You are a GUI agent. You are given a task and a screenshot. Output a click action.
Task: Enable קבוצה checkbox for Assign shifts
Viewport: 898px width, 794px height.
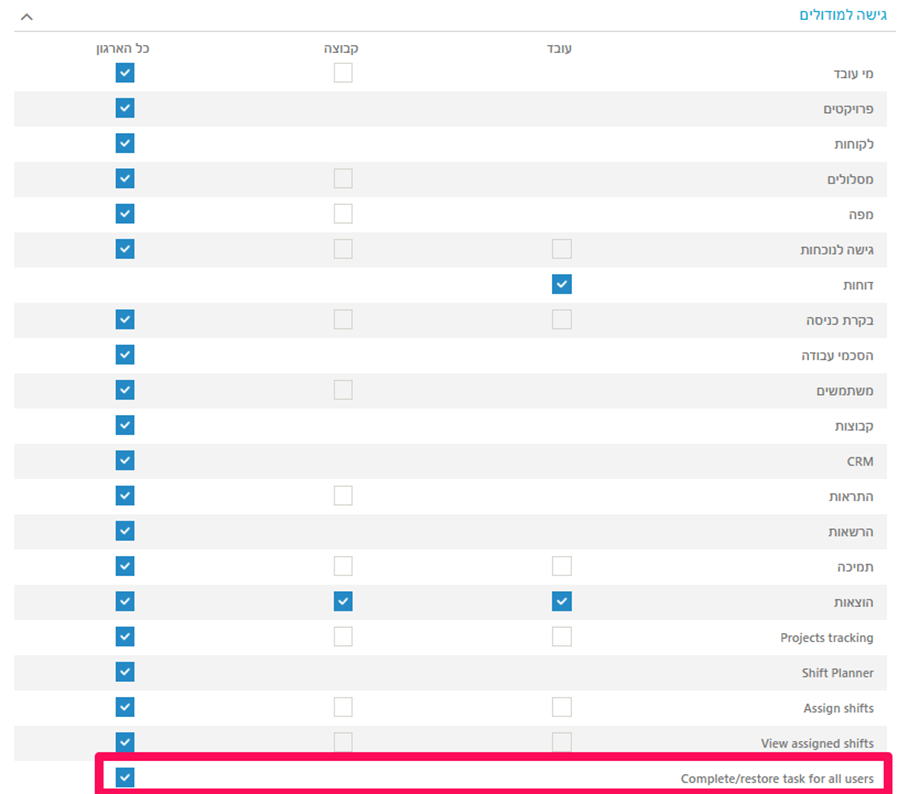point(343,707)
